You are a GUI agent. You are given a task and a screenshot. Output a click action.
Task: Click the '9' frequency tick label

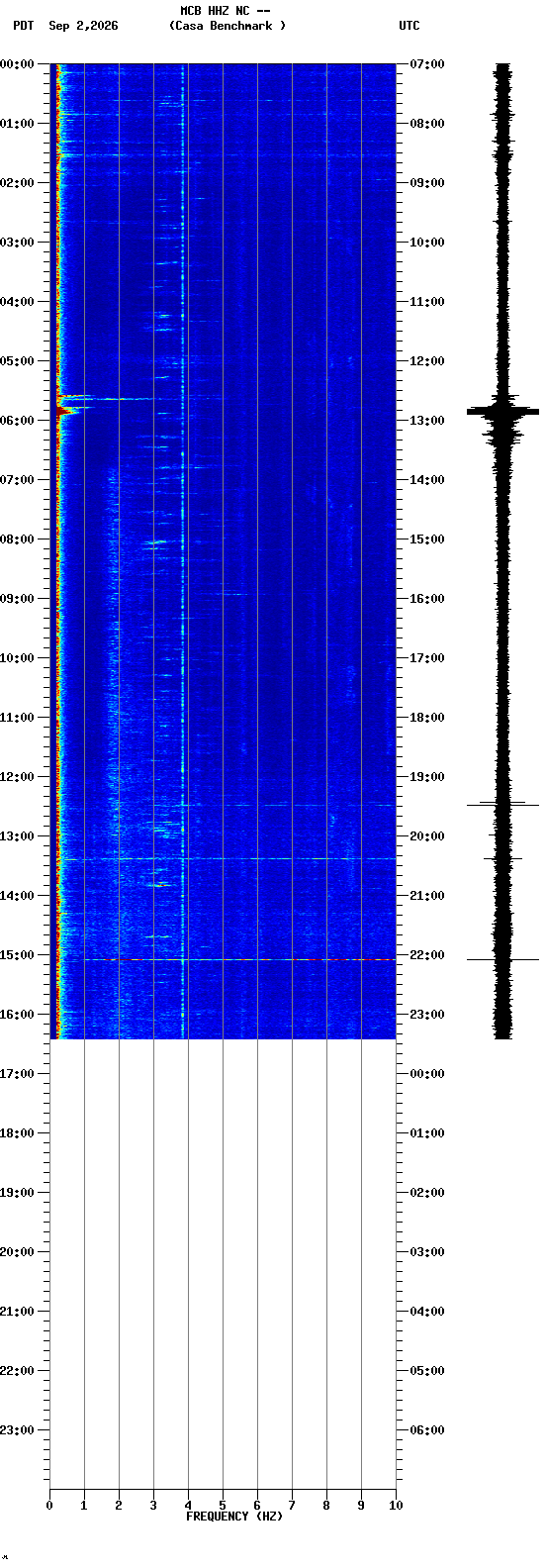pos(361,1506)
